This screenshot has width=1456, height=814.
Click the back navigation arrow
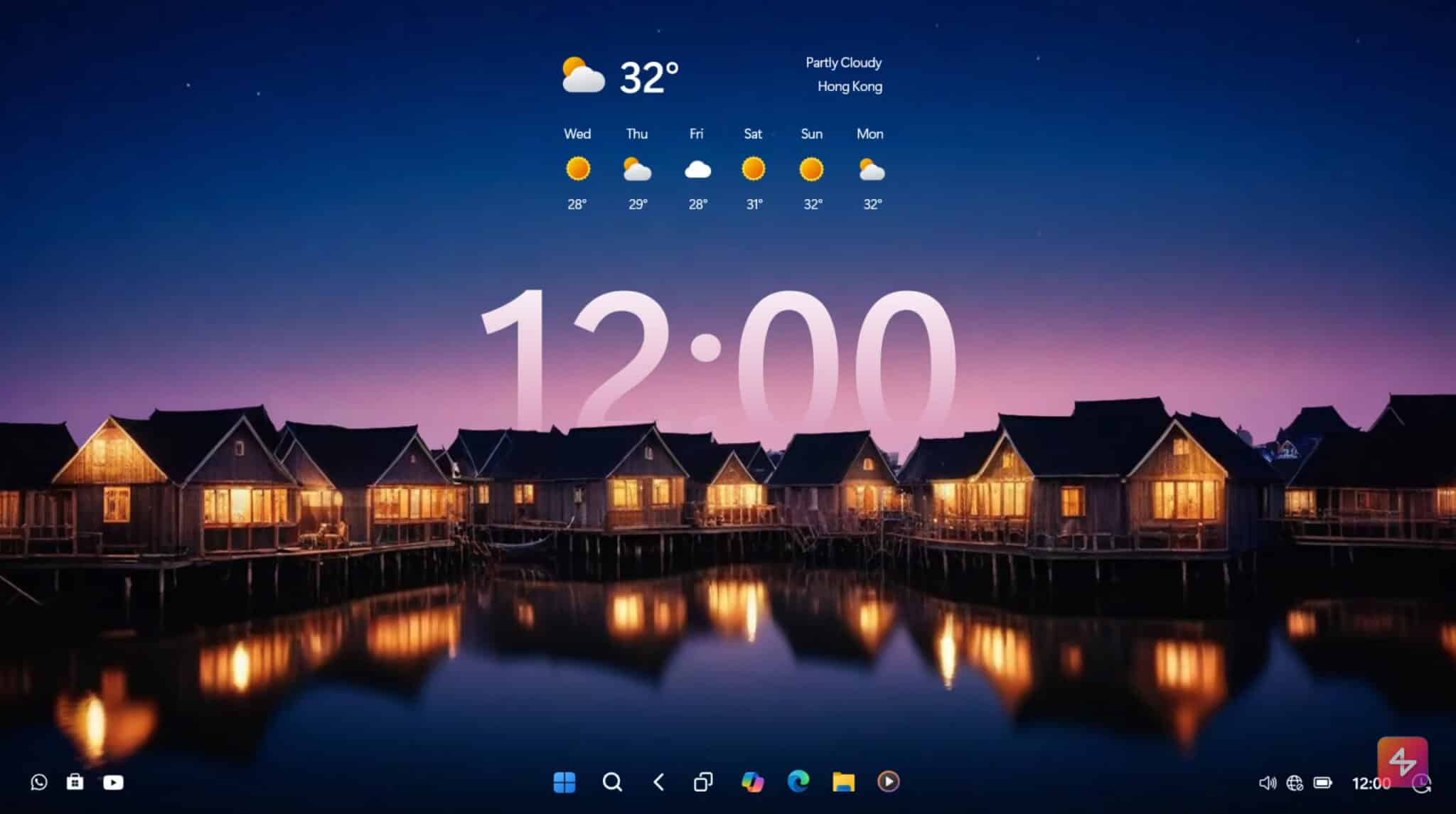pos(658,782)
